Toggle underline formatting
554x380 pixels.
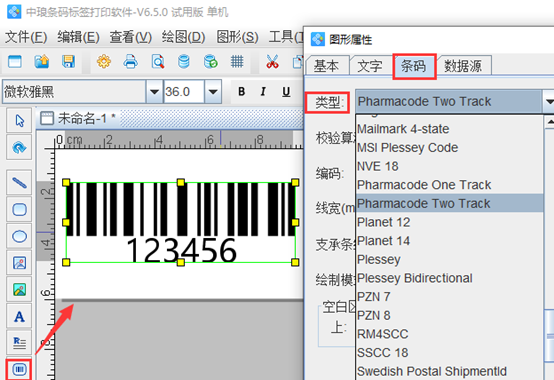click(286, 92)
